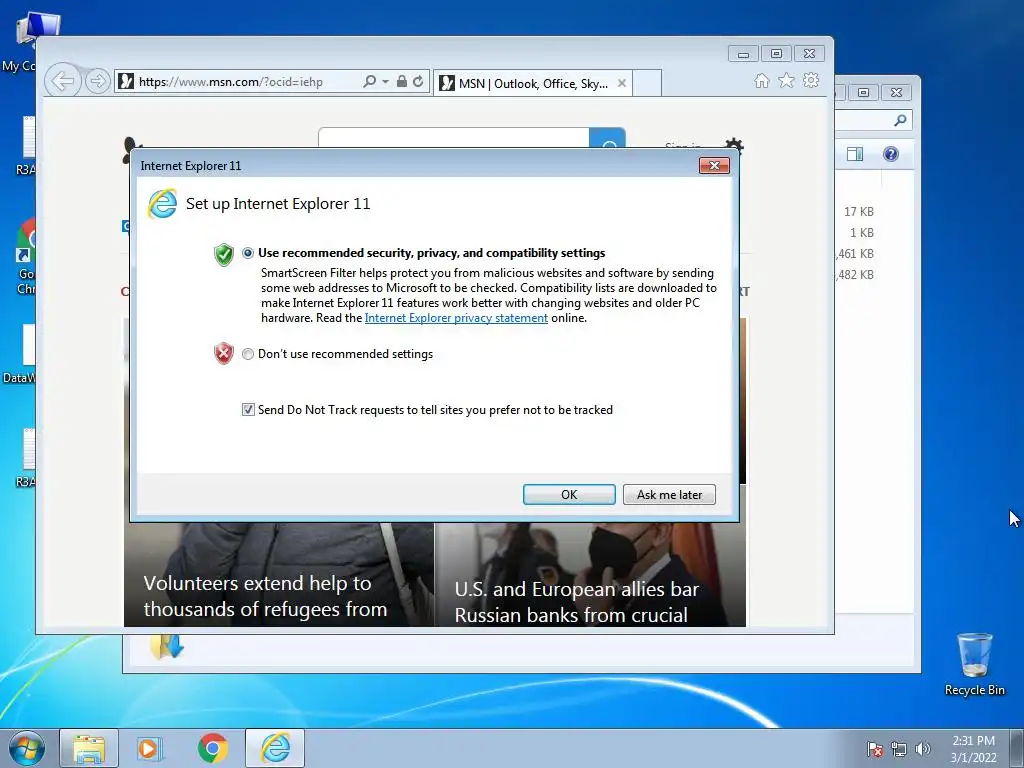
Task: Click Internet Explorer taskbar icon
Action: coord(275,748)
